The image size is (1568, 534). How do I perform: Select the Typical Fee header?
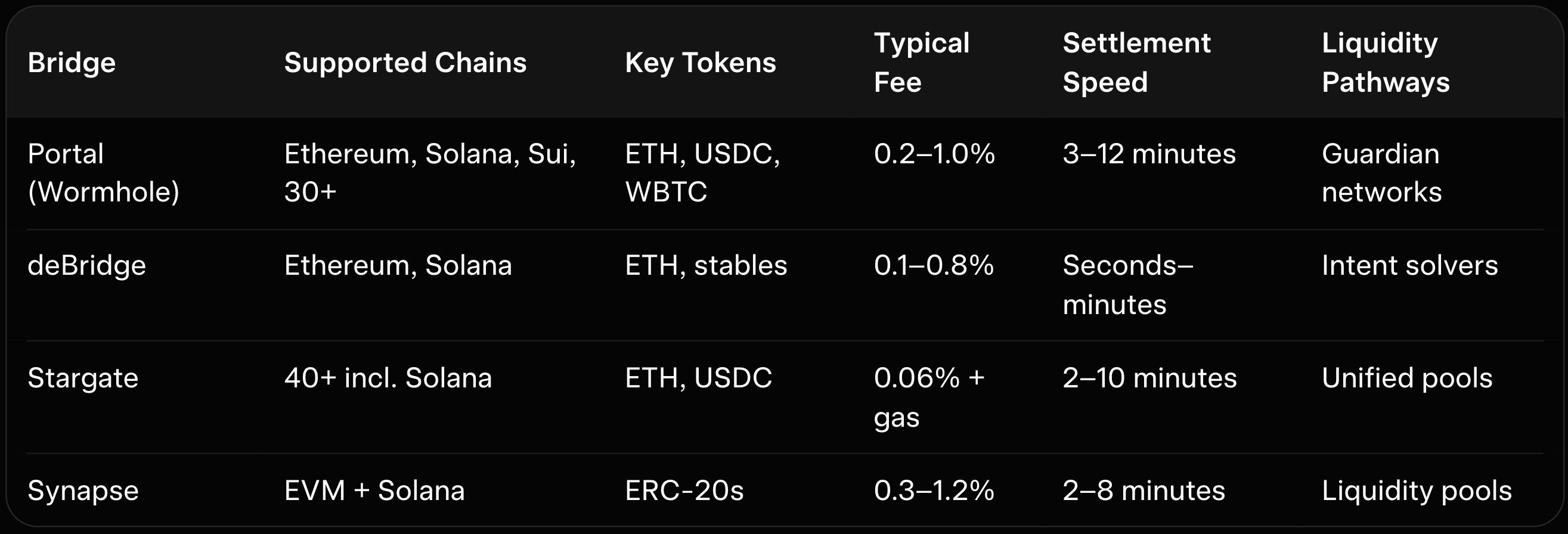pyautogui.click(x=921, y=63)
